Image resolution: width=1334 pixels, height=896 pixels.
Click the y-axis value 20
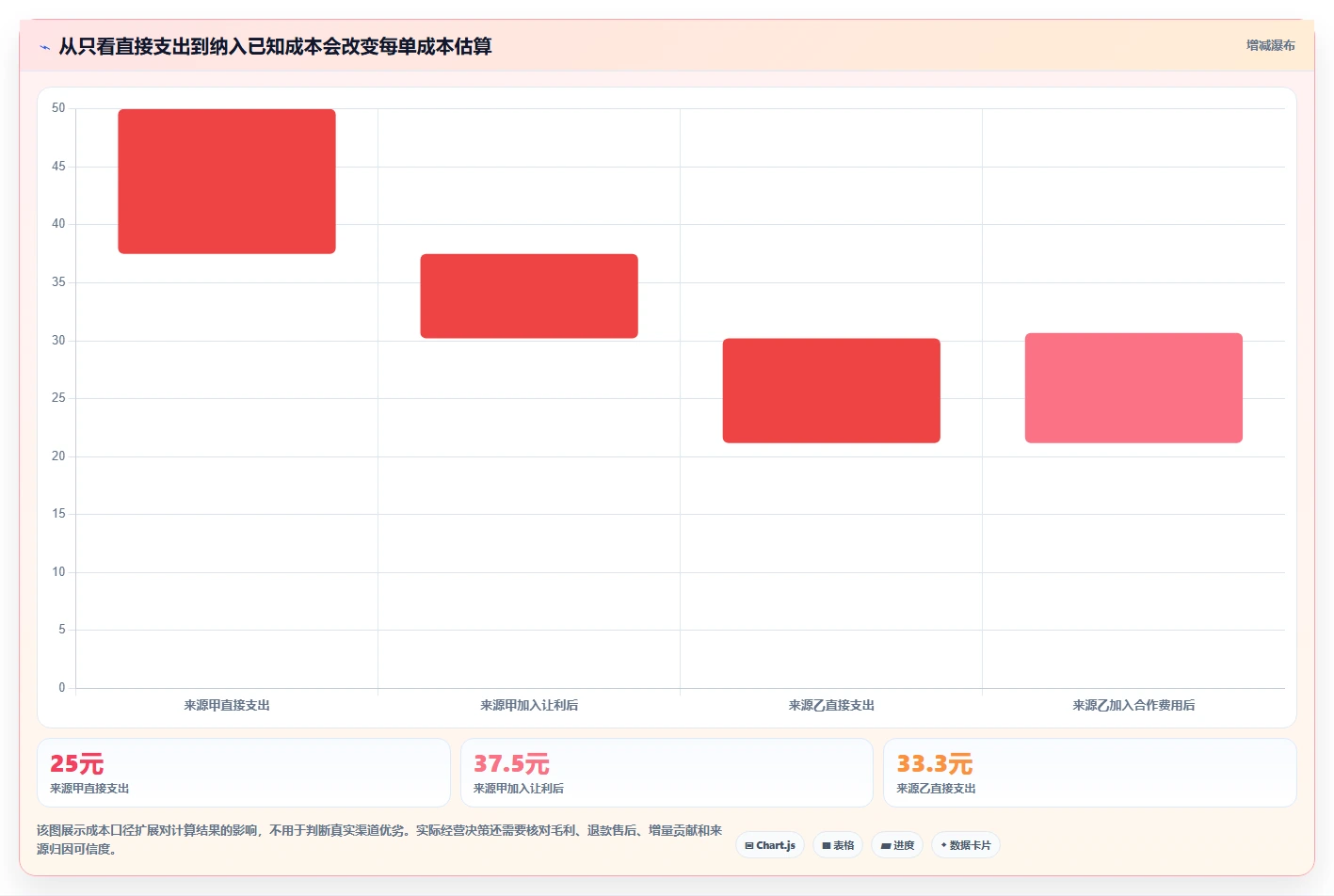click(x=58, y=456)
